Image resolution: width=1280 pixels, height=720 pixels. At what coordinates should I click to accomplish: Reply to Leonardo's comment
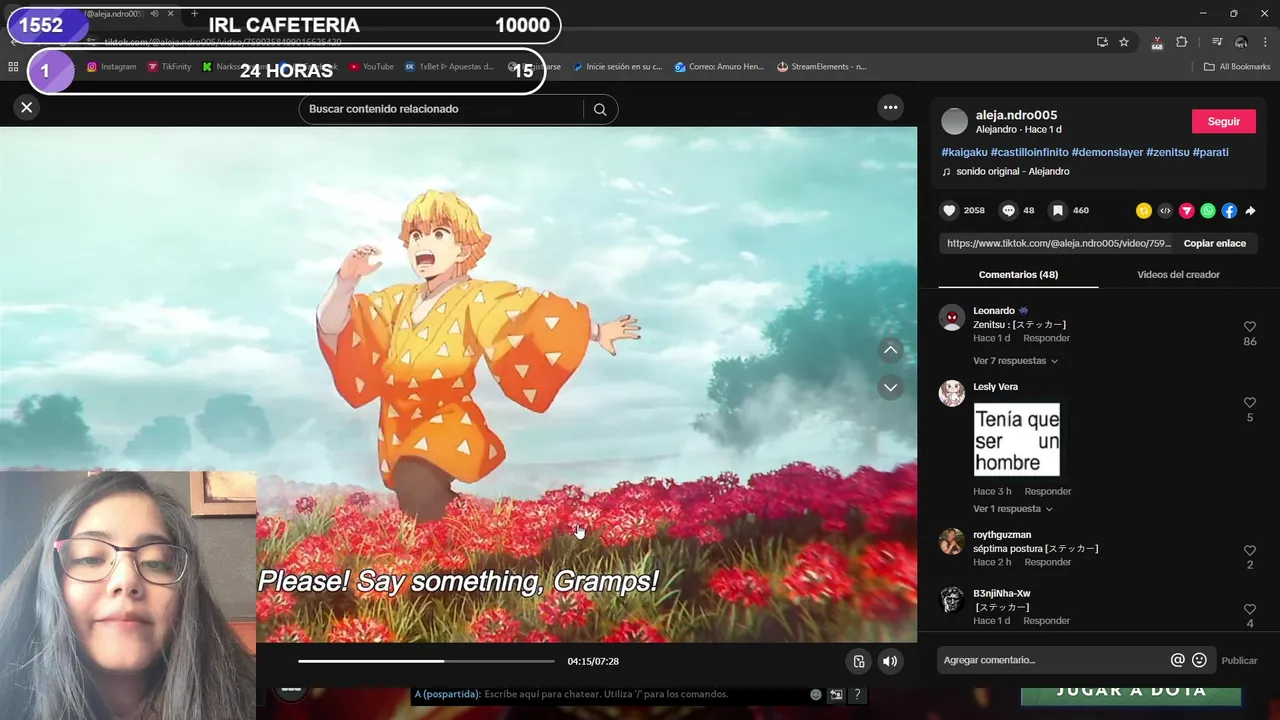[x=1046, y=338]
